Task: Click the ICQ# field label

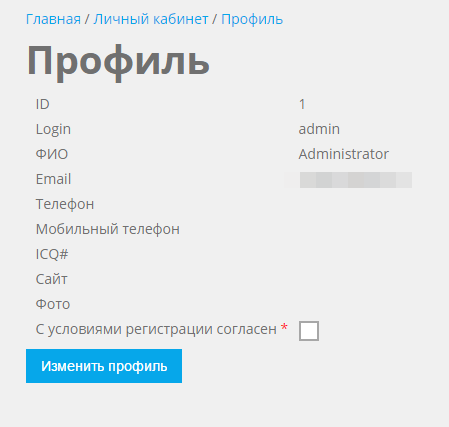Action: pos(52,254)
